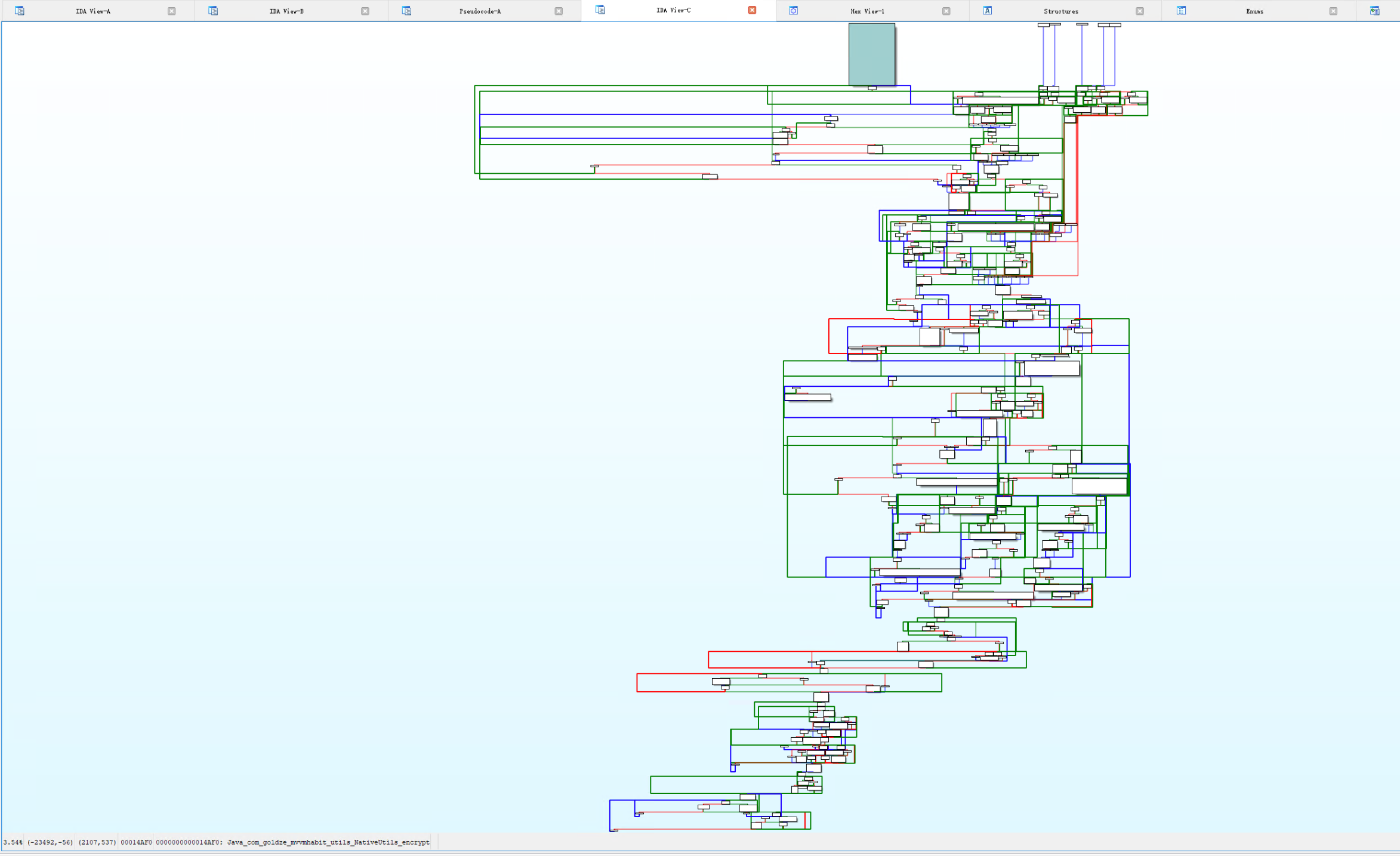
Task: Click the Pseudocode-A tab icon
Action: [x=406, y=11]
